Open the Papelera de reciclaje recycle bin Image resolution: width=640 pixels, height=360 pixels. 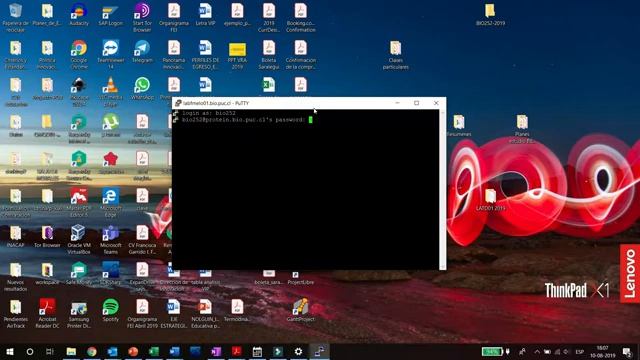tap(16, 18)
